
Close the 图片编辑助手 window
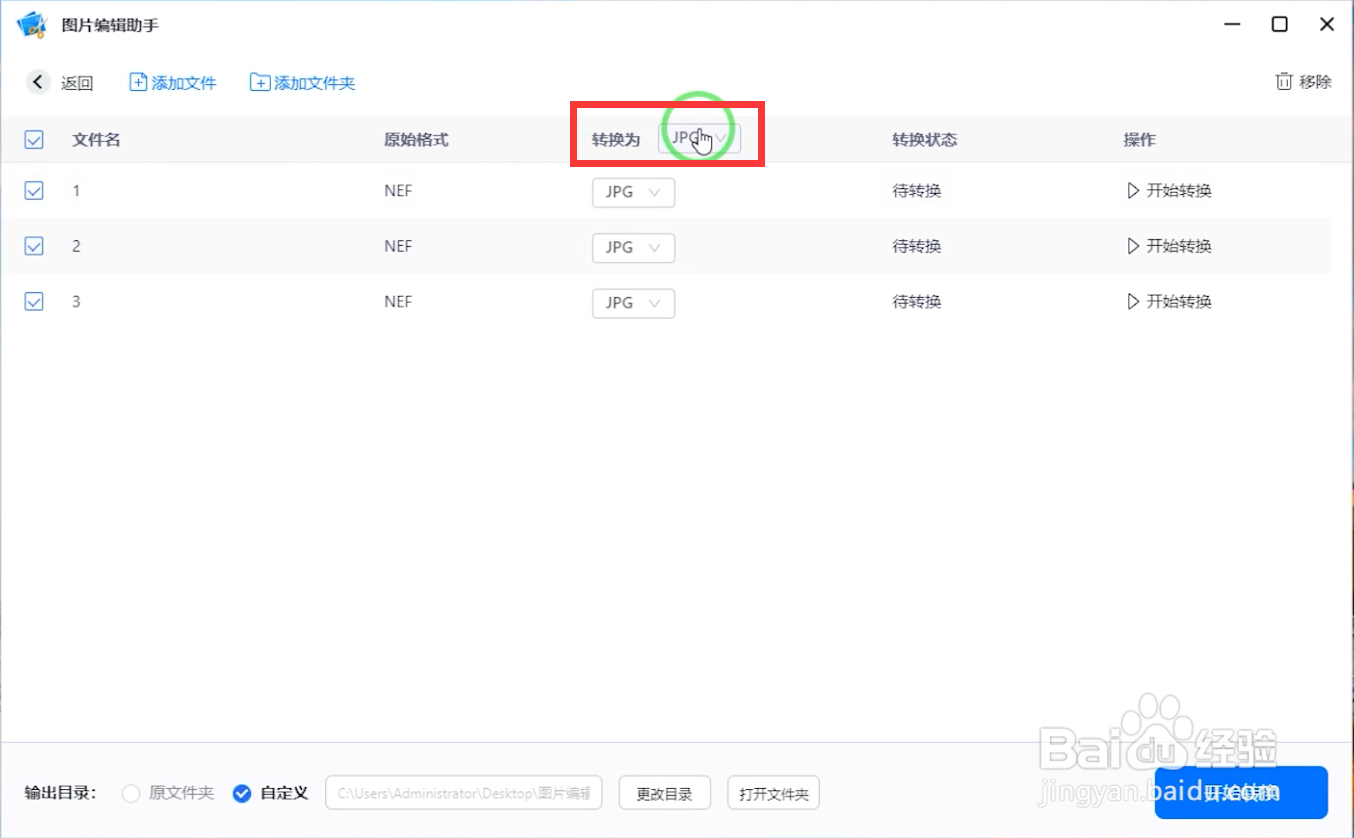click(x=1327, y=25)
